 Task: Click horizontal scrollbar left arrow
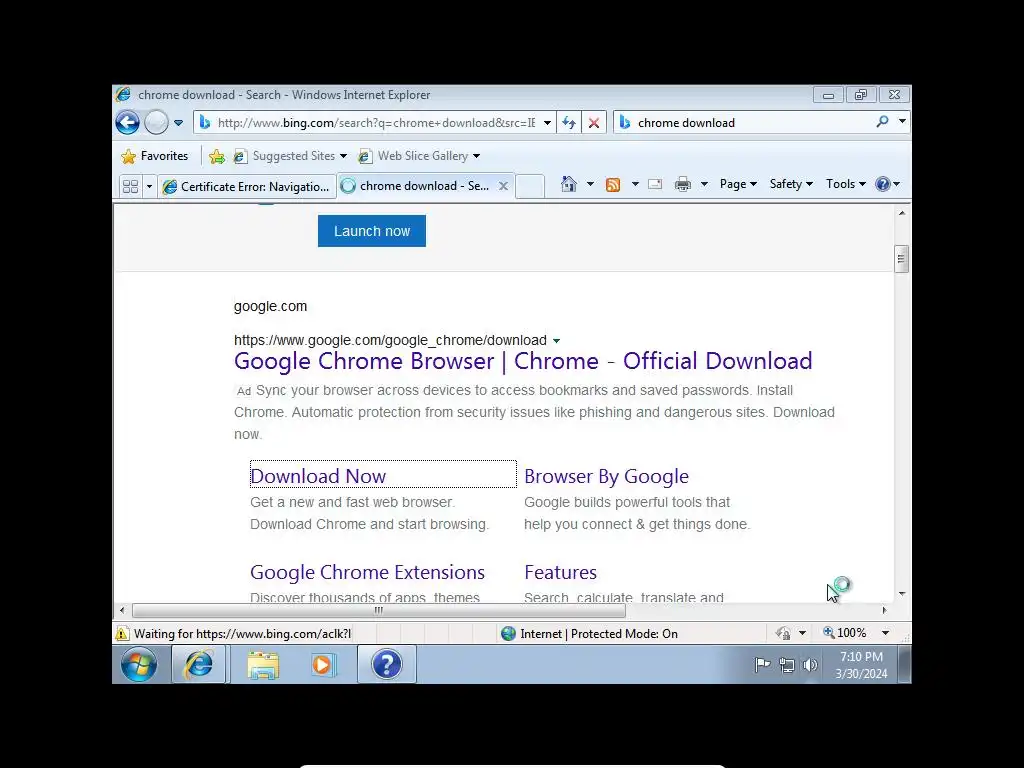pyautogui.click(x=122, y=611)
